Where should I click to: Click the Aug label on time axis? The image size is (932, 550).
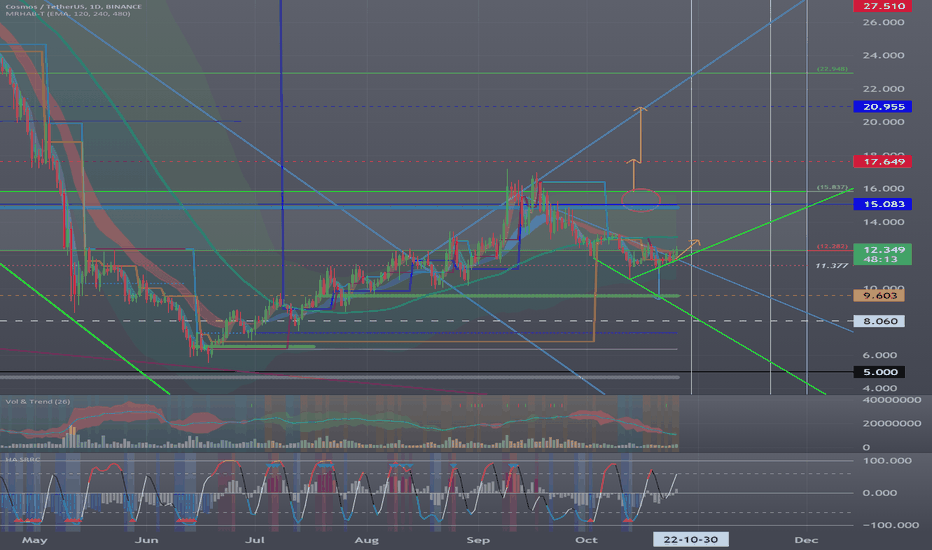366,540
